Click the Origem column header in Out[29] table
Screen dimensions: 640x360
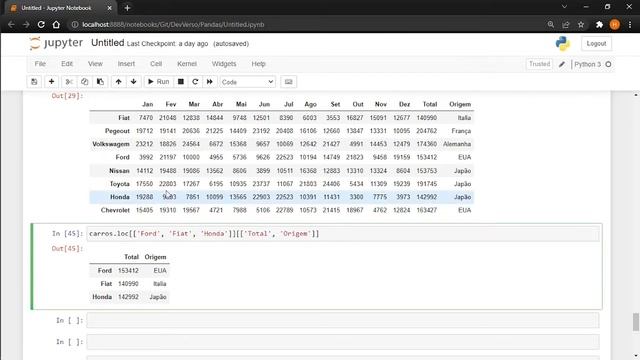click(460, 104)
